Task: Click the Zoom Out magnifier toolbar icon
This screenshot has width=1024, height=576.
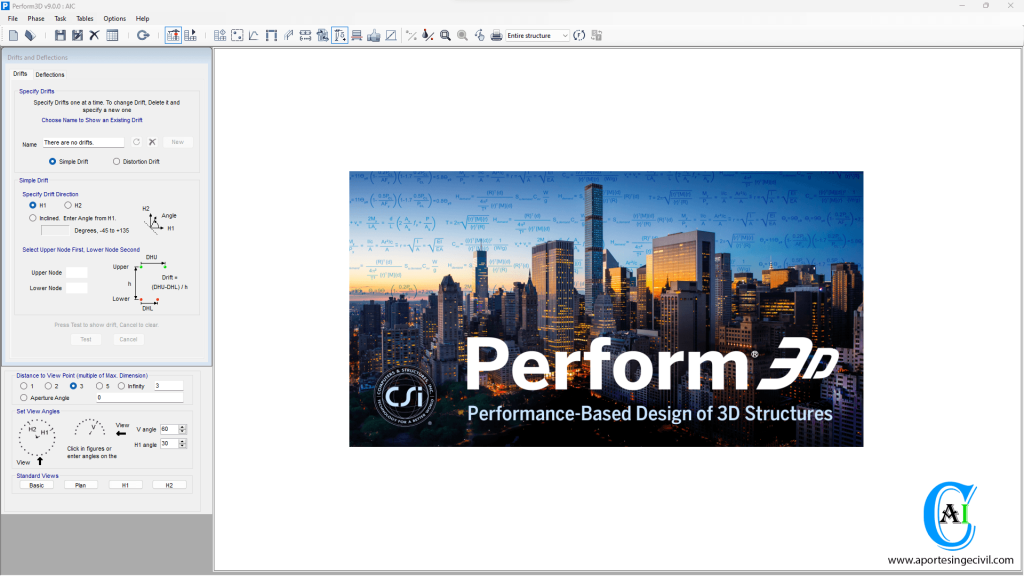Action: click(463, 35)
